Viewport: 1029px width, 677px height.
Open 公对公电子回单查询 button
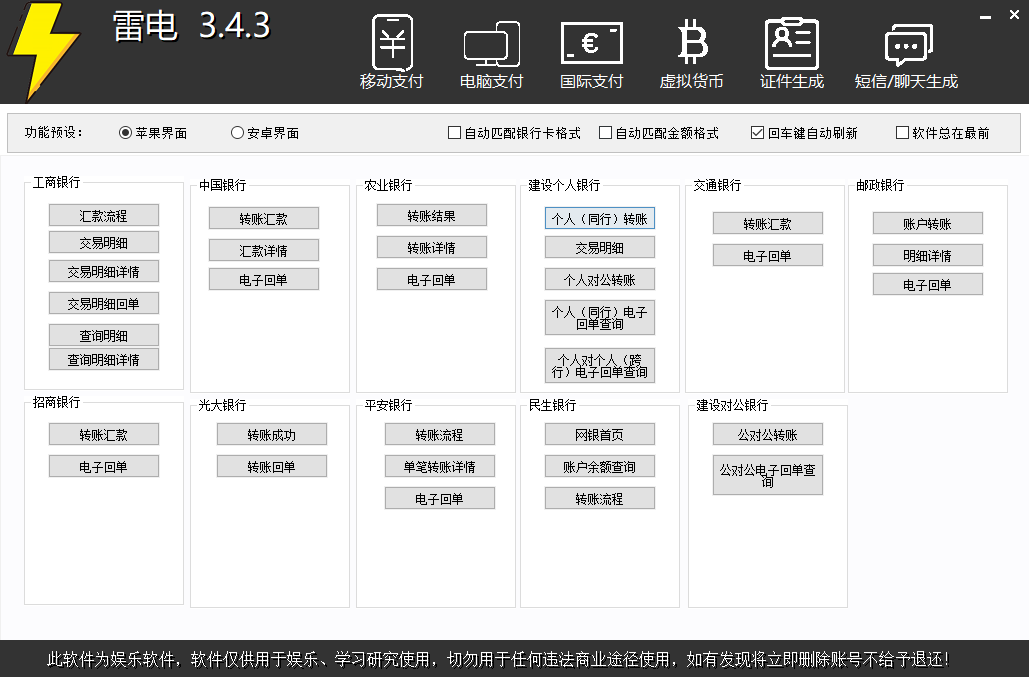(768, 475)
